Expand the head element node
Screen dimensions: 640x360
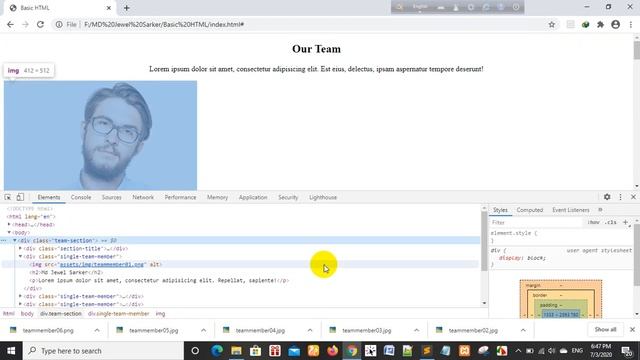tap(9, 224)
